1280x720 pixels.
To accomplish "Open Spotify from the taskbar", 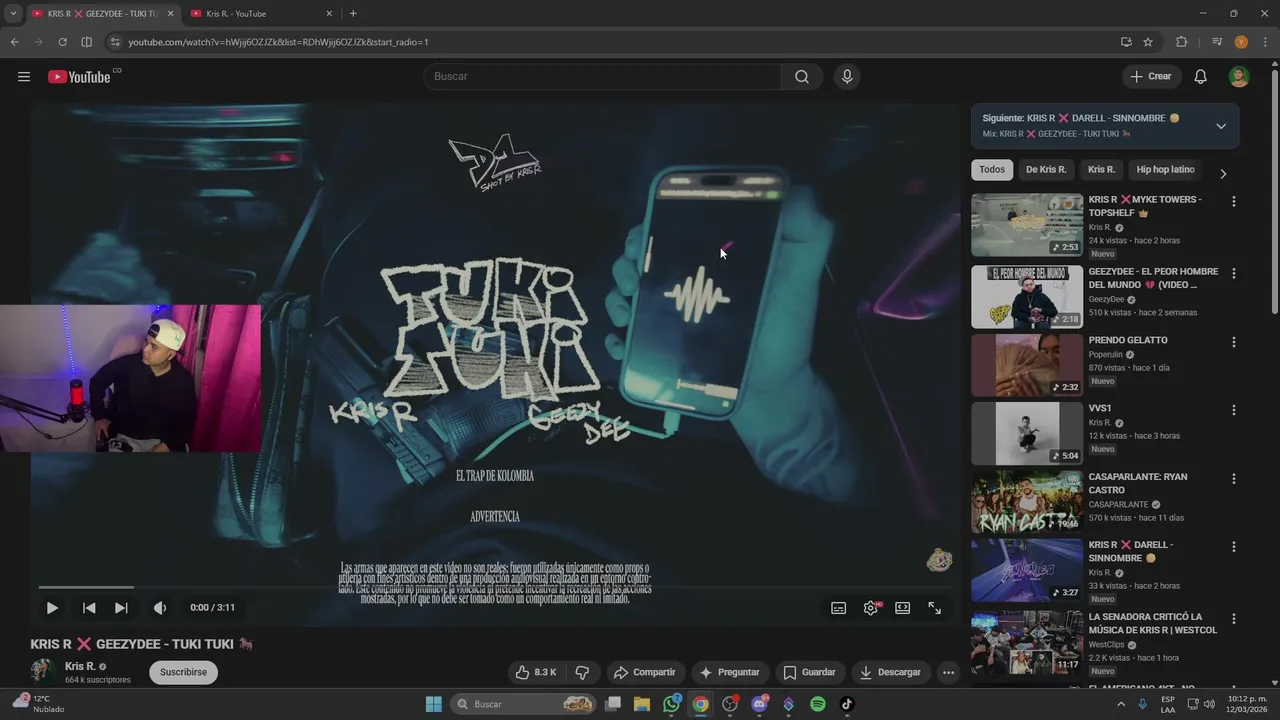I will click(818, 704).
